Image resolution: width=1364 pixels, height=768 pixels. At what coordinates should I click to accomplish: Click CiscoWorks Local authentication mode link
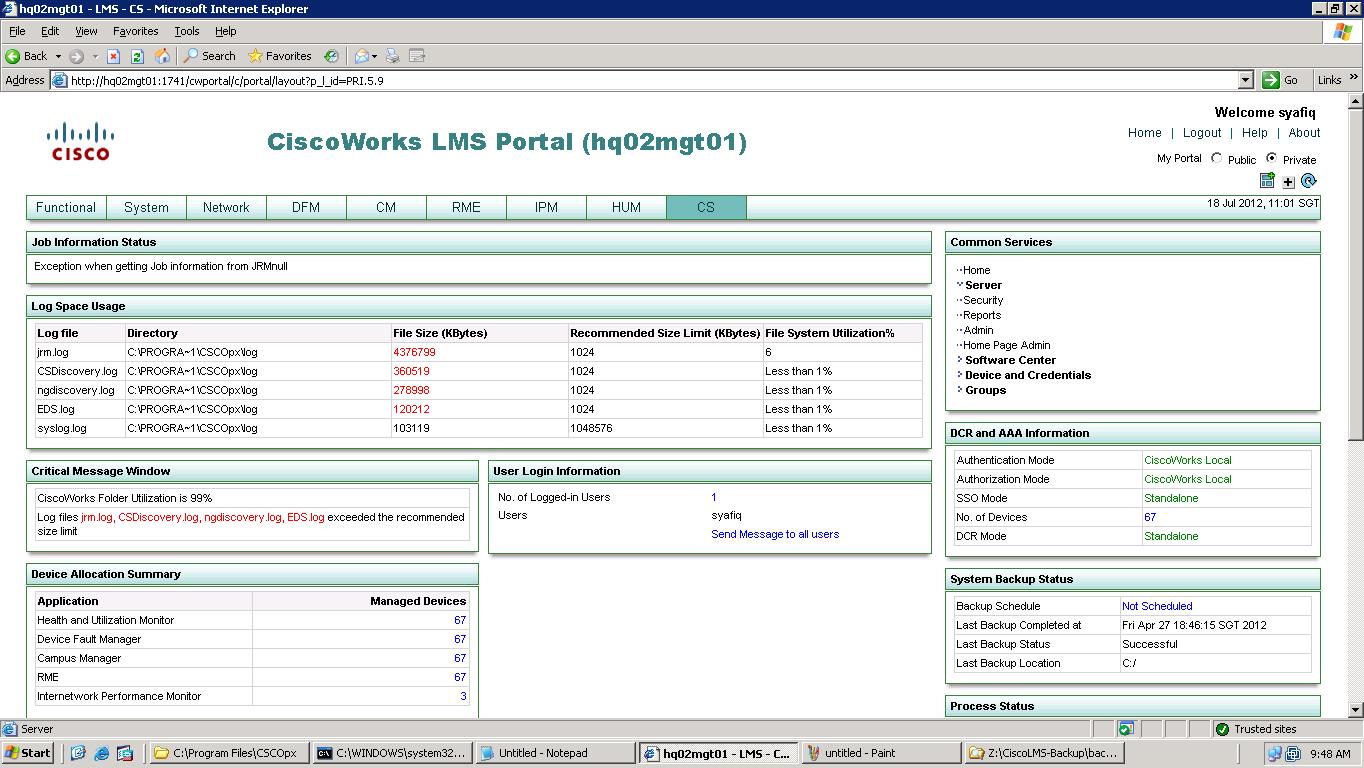[1188, 460]
